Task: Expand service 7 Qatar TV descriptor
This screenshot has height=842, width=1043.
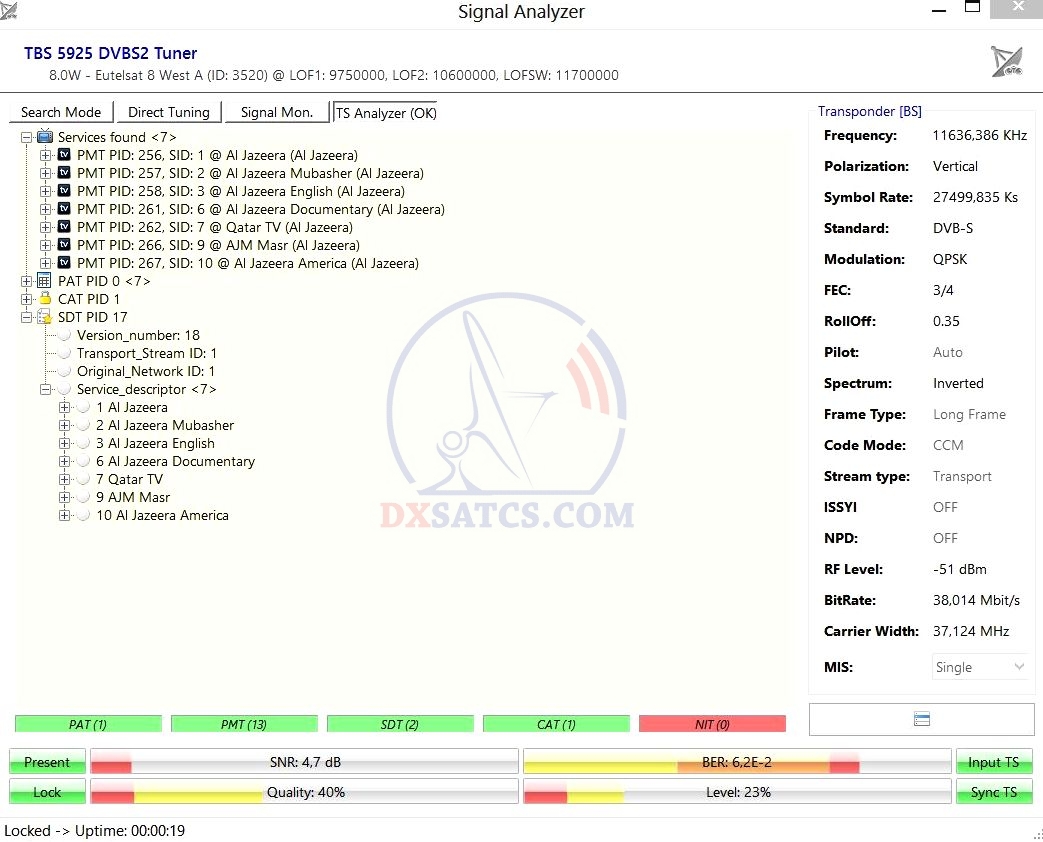Action: (x=64, y=479)
